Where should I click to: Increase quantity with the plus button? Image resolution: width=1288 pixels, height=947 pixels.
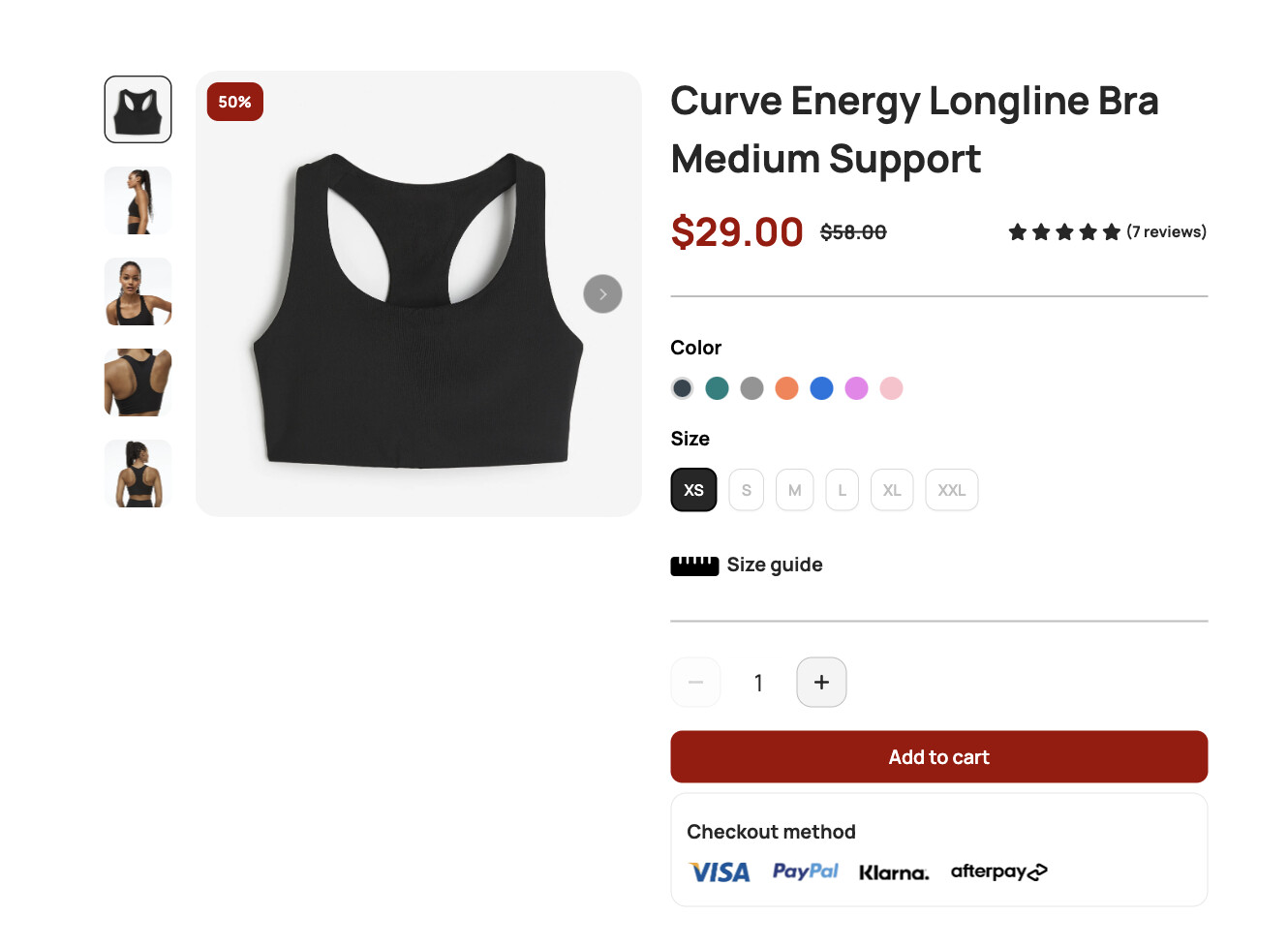[821, 683]
